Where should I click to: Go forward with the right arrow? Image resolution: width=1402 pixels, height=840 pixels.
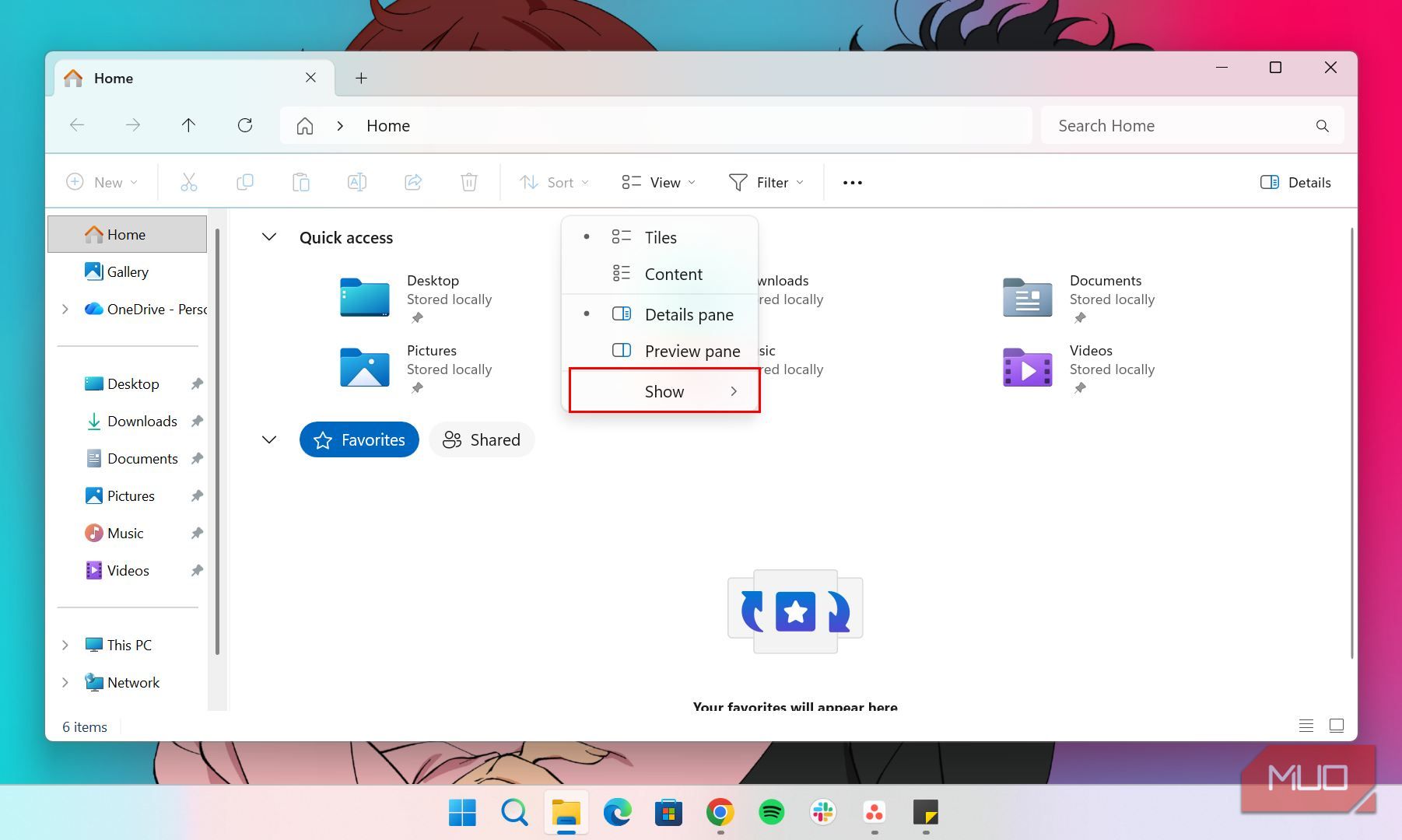pyautogui.click(x=133, y=125)
